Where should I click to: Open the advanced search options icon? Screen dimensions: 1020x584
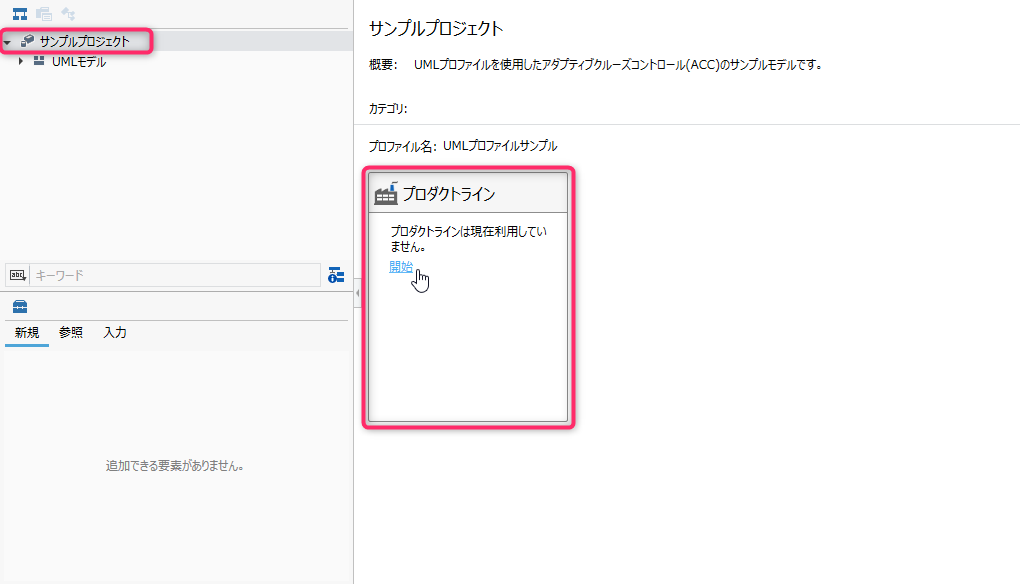334,273
